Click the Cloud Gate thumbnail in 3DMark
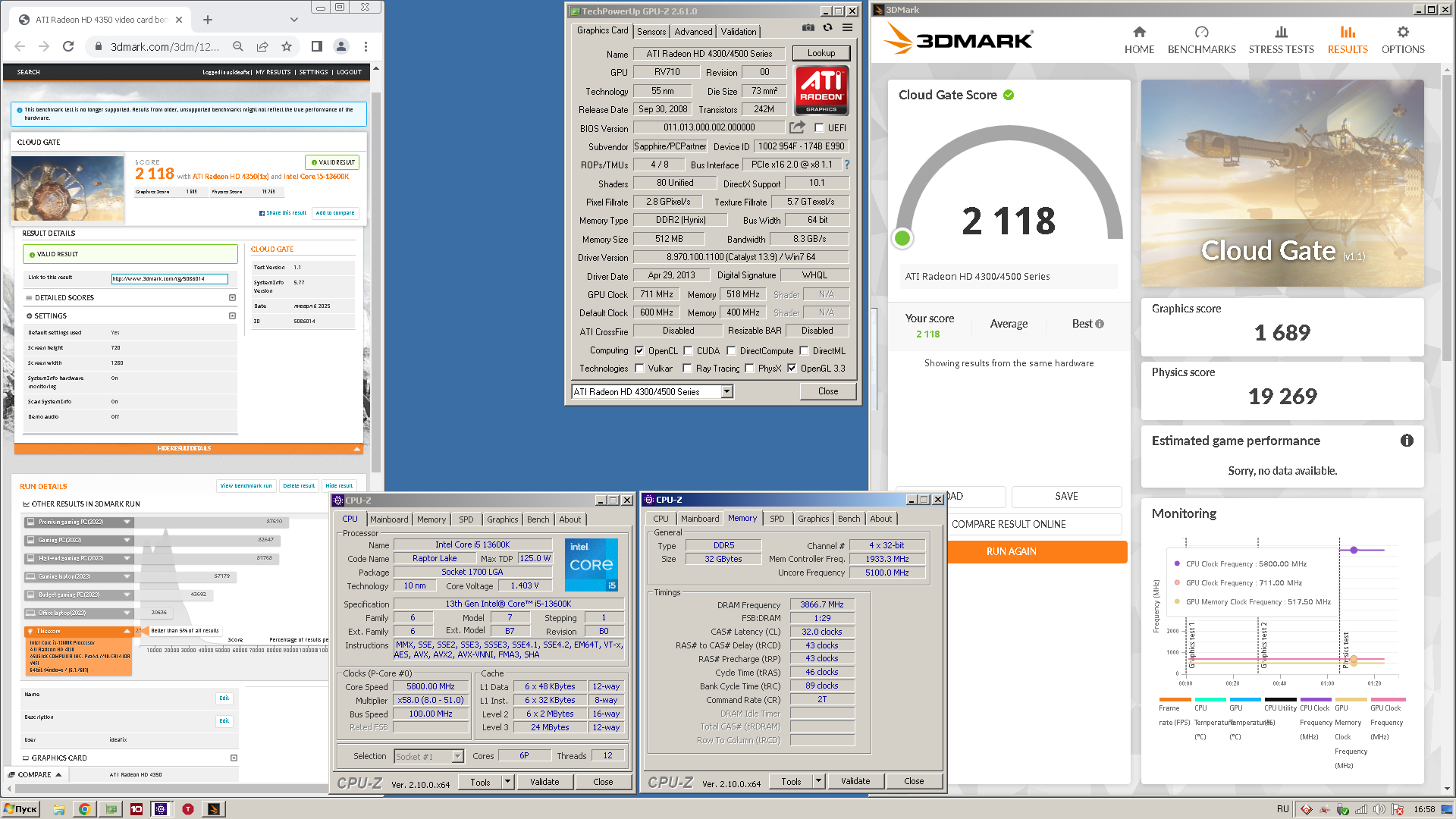The height and width of the screenshot is (819, 1456). click(x=1282, y=183)
